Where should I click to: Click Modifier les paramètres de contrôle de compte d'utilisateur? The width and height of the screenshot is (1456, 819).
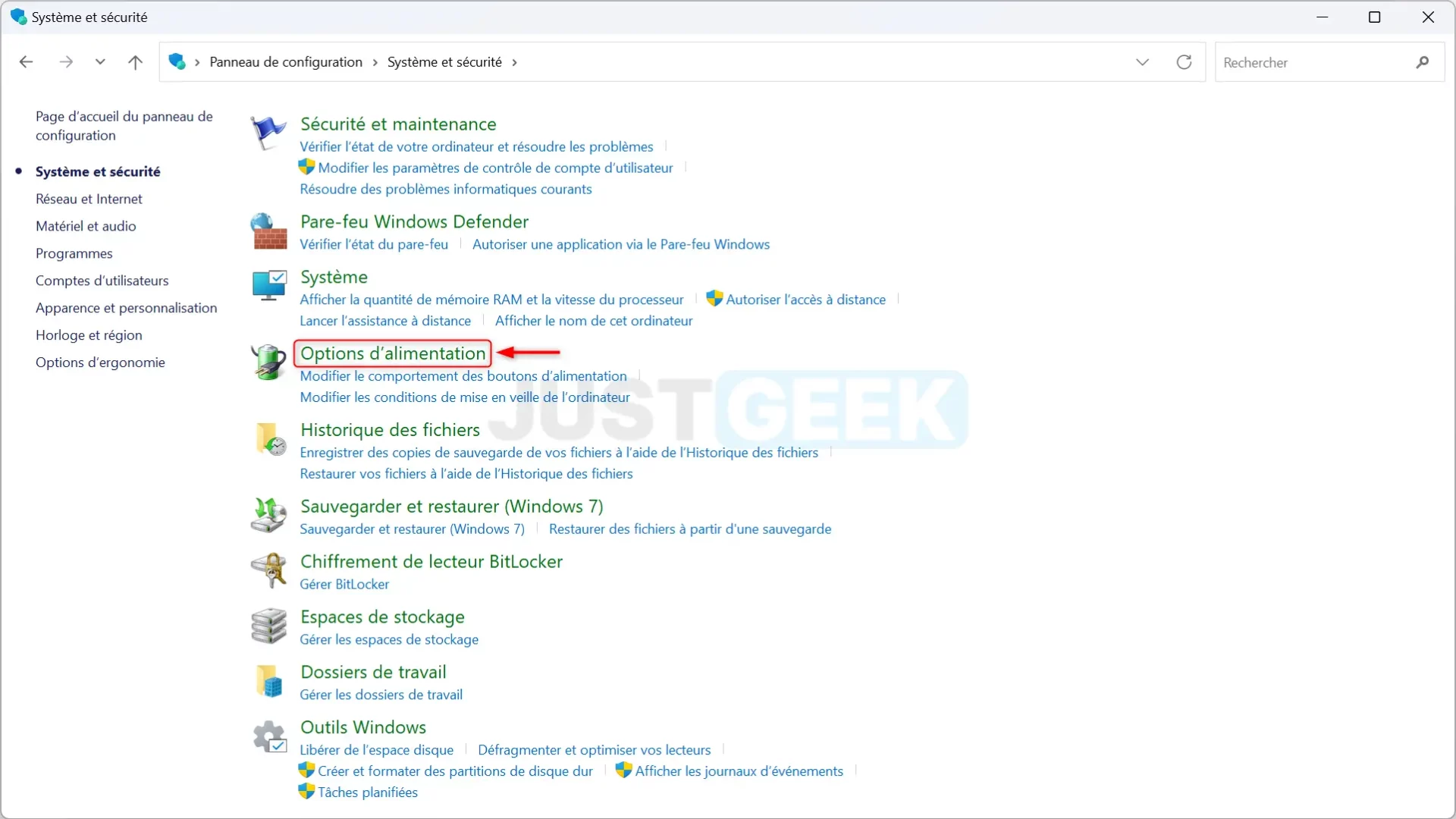(495, 168)
